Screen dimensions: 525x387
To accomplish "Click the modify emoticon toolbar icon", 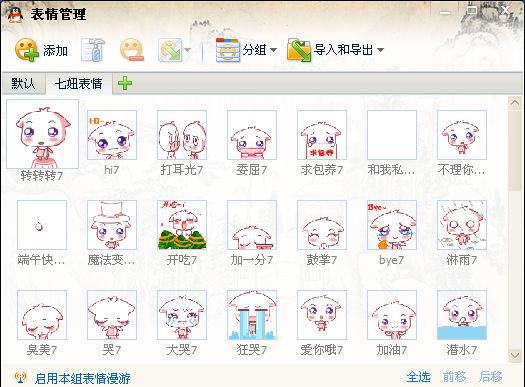I will (93, 50).
